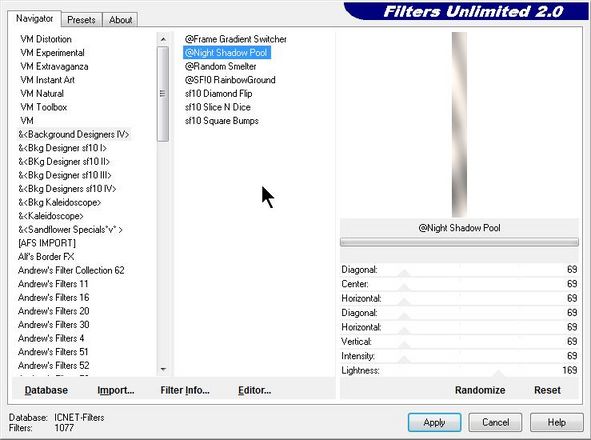Open Help for Filters Unlimited
The height and width of the screenshot is (440, 591).
[x=556, y=422]
